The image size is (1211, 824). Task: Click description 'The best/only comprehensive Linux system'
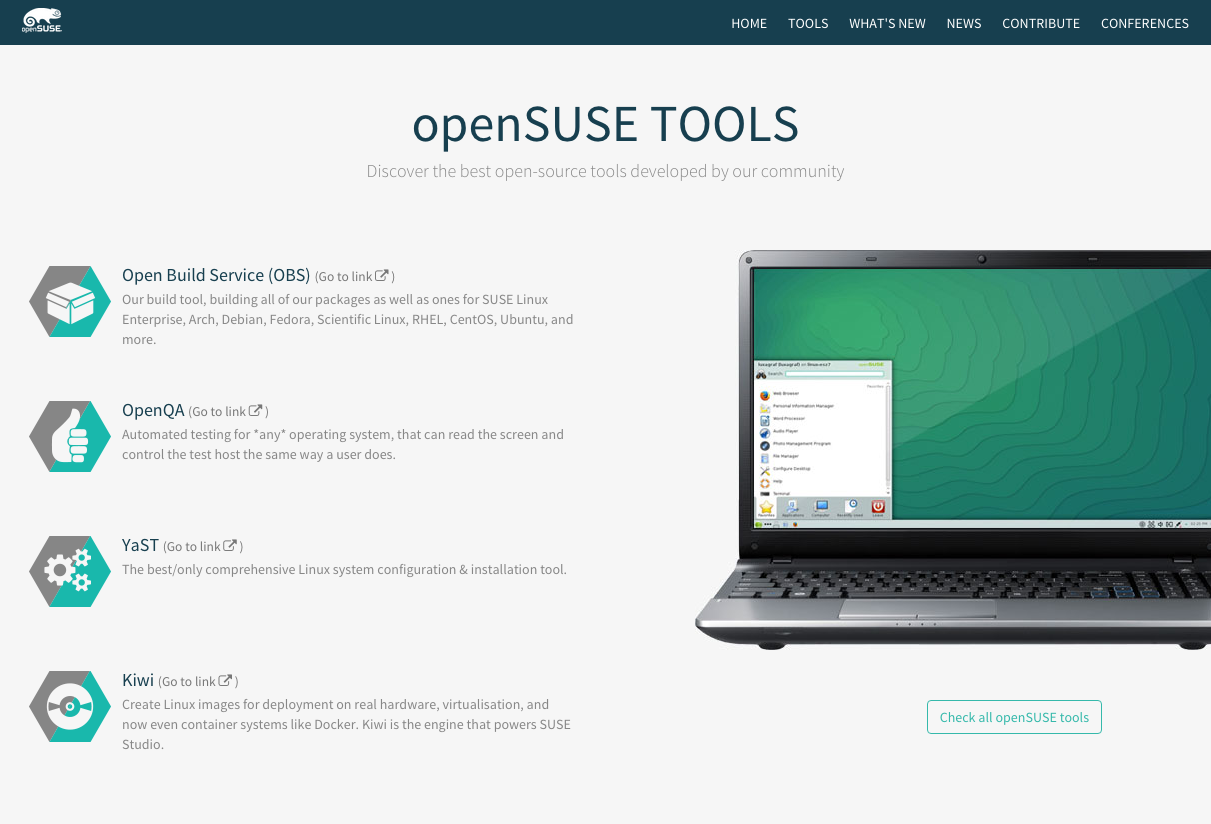pyautogui.click(x=344, y=570)
